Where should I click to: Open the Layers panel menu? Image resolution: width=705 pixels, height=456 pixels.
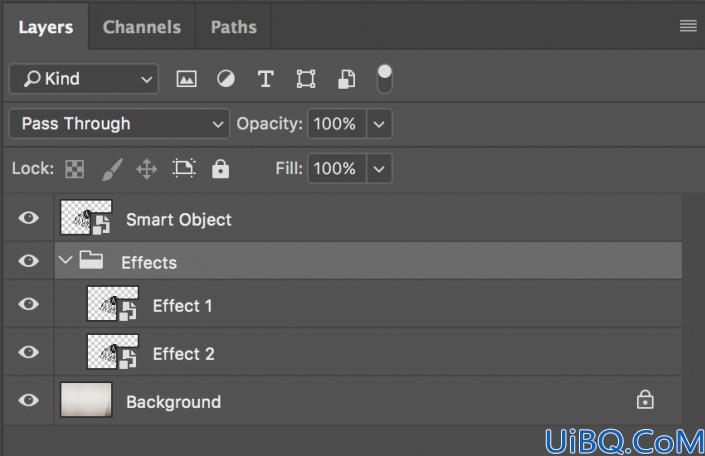point(688,26)
